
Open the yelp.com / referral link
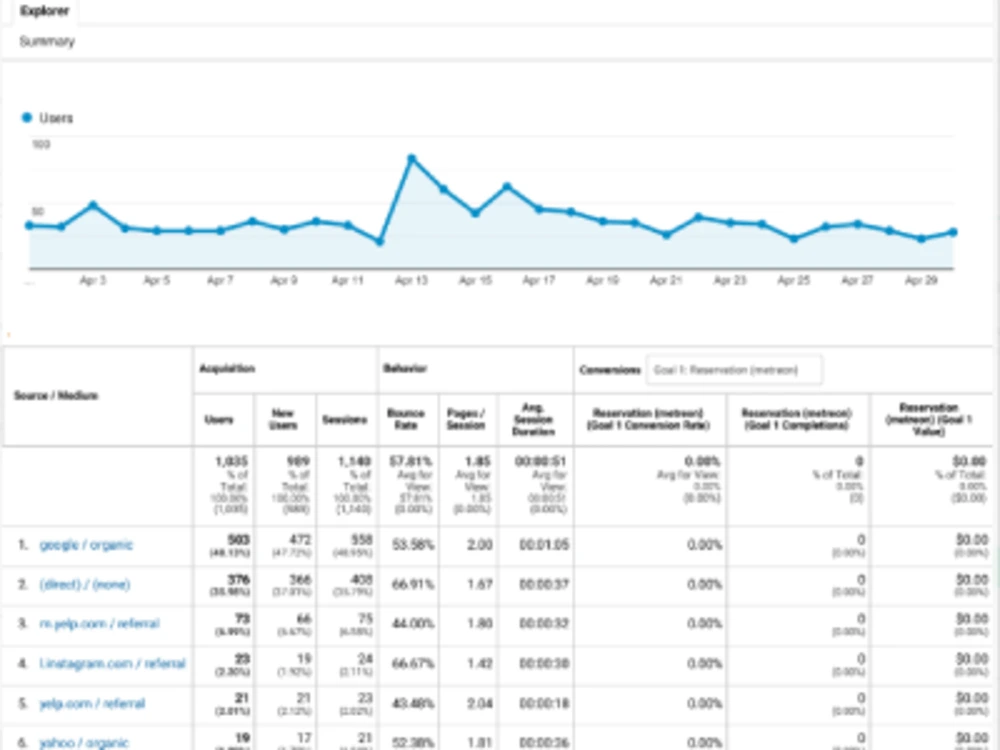[92, 703]
